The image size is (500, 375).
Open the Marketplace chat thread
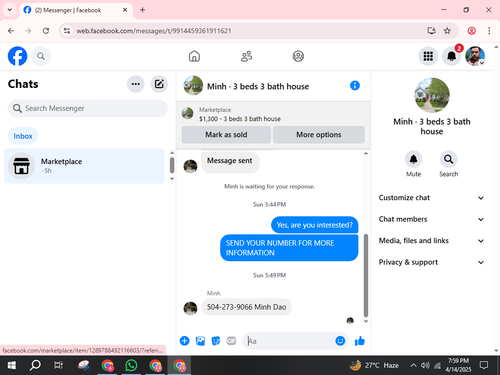tap(84, 166)
